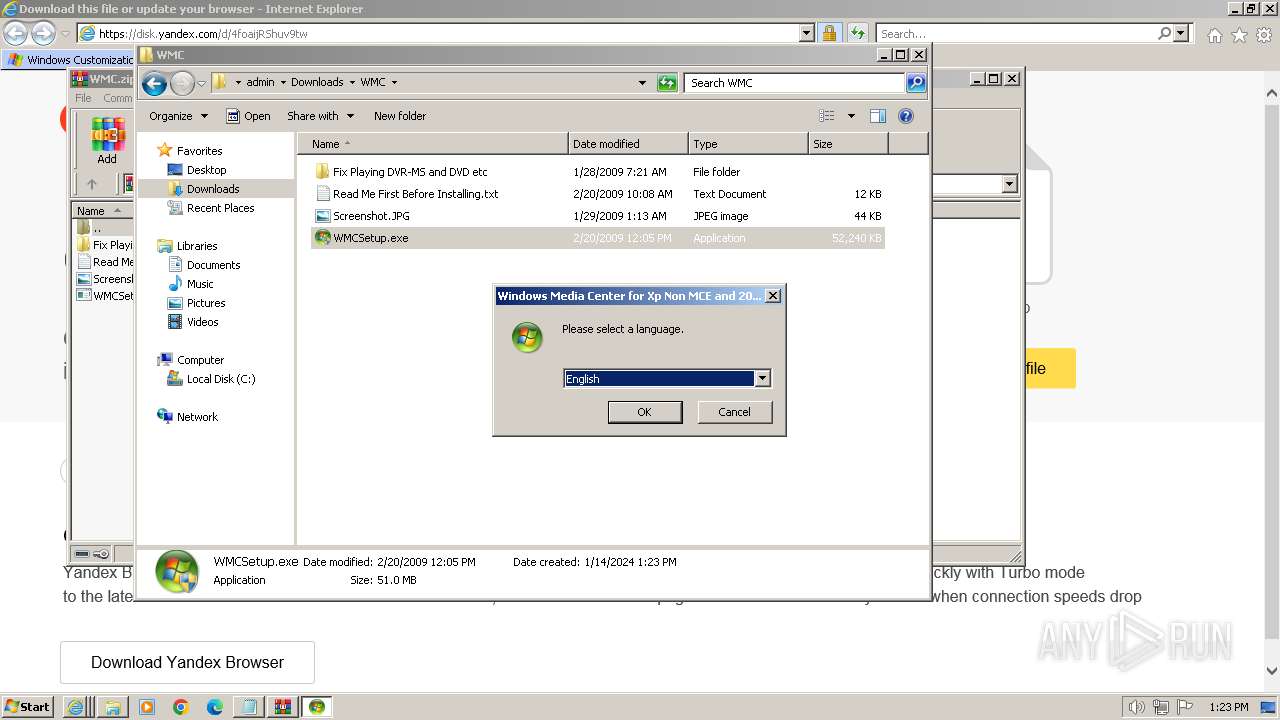Click the taskbar clock showing 1:23 PM
Image resolution: width=1280 pixels, height=720 pixels.
[1229, 707]
